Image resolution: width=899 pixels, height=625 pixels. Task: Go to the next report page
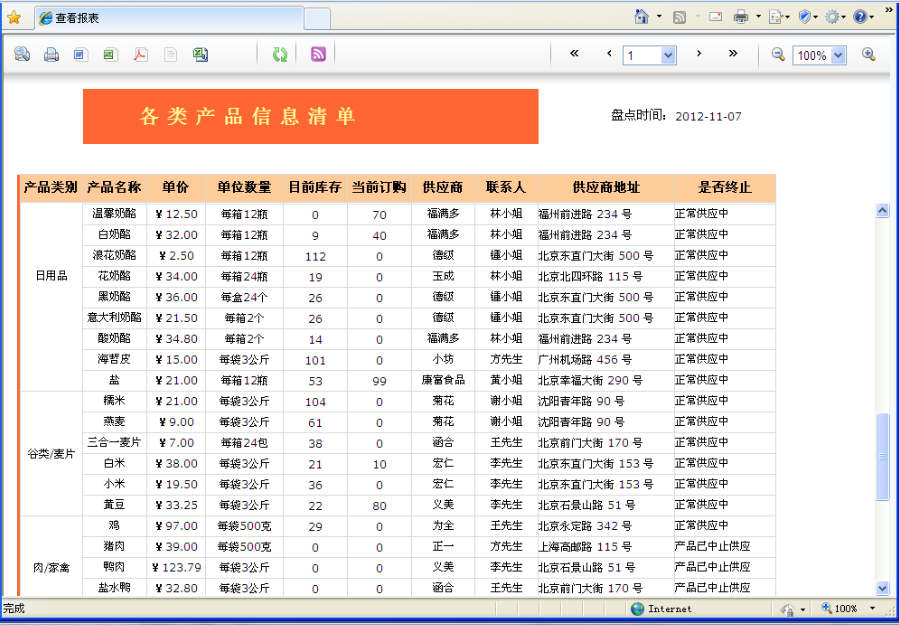(x=699, y=54)
